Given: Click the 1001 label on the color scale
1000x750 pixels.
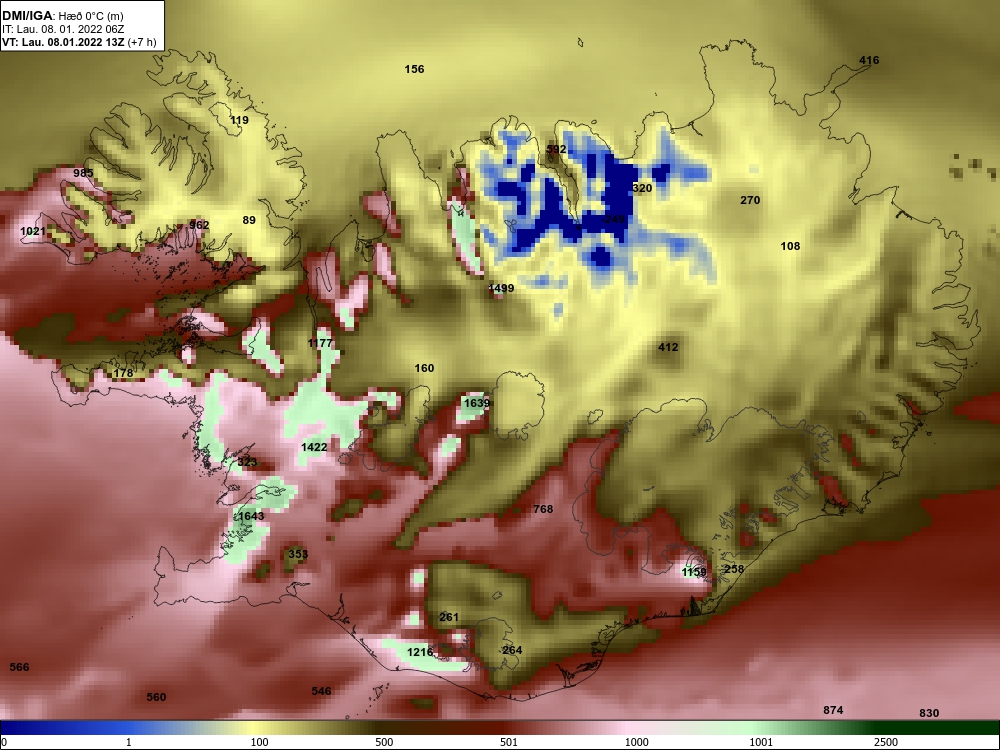Looking at the screenshot, I should [761, 742].
